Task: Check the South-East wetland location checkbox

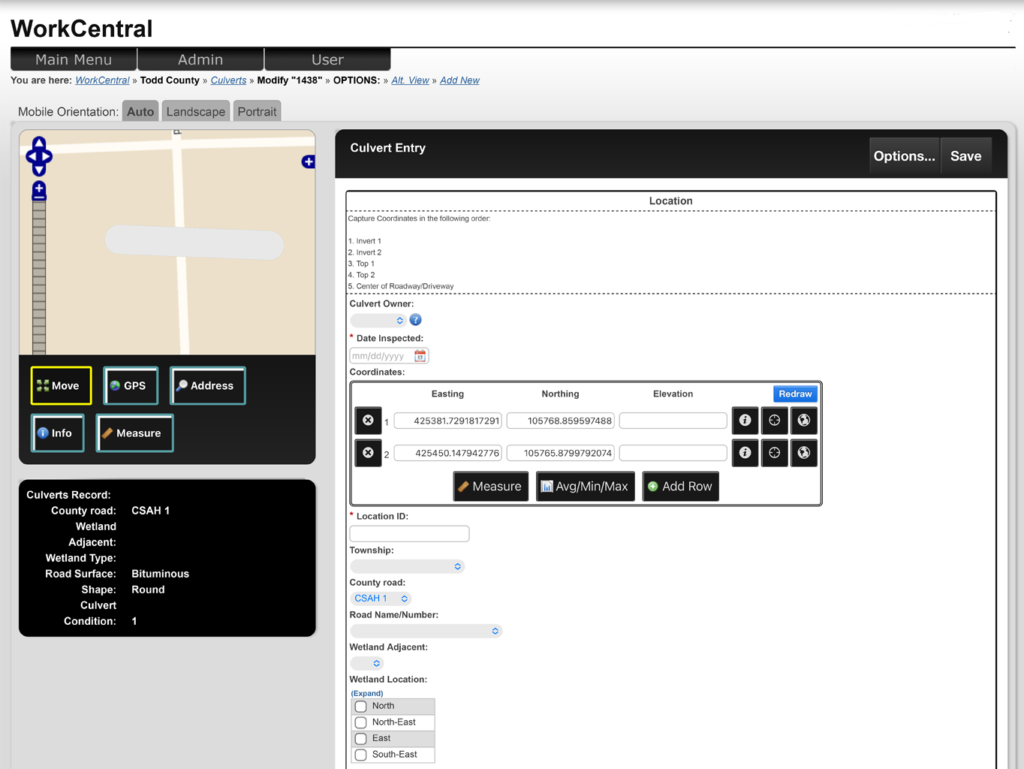Action: click(x=363, y=754)
